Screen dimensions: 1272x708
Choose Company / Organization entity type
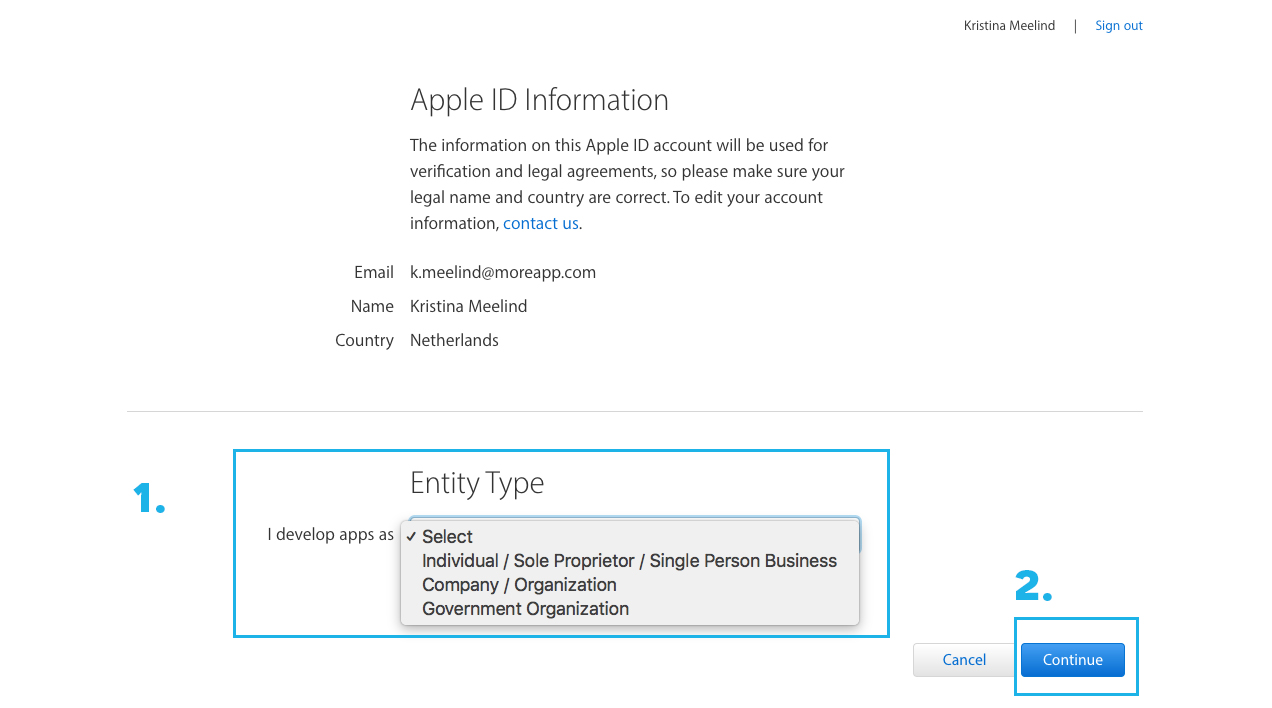point(630,584)
